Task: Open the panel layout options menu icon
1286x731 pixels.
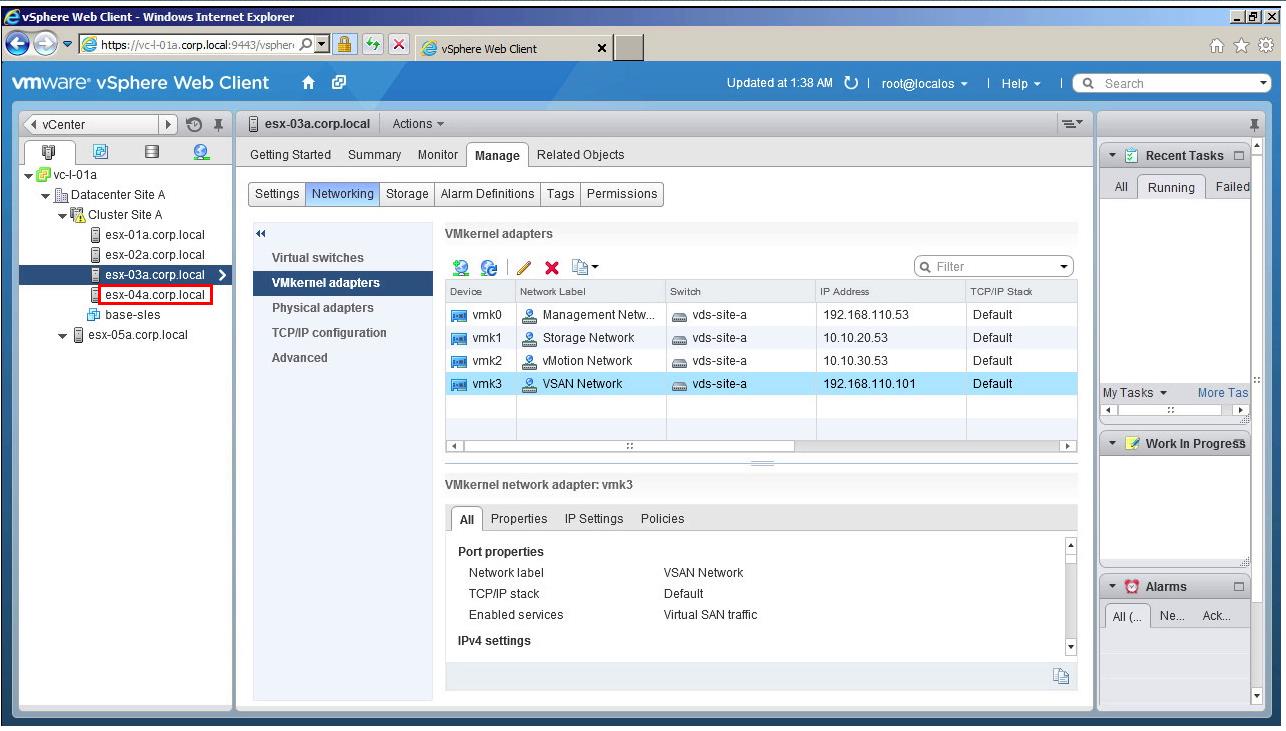Action: tap(1072, 124)
